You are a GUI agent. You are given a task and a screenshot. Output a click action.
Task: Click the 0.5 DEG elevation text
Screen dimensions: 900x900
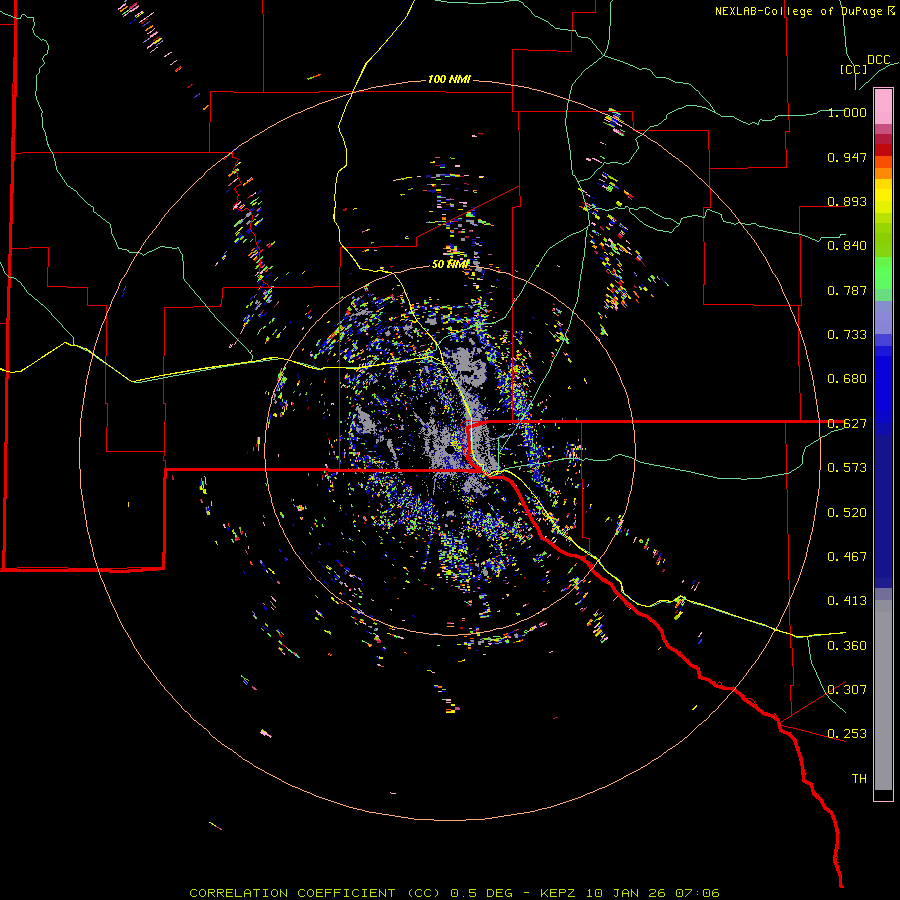(481, 893)
